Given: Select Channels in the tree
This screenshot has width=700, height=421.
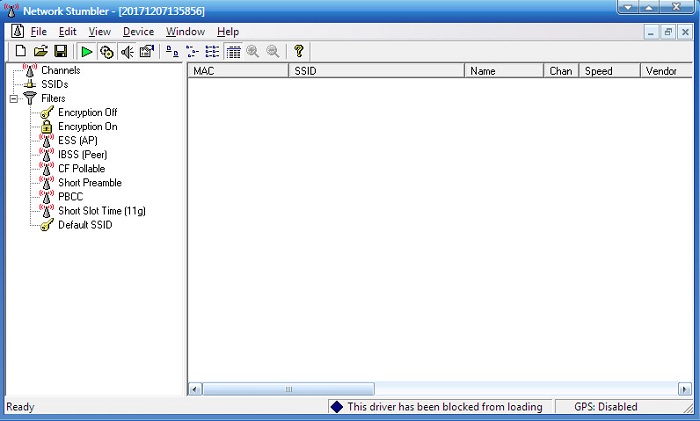Looking at the screenshot, I should click(x=61, y=71).
